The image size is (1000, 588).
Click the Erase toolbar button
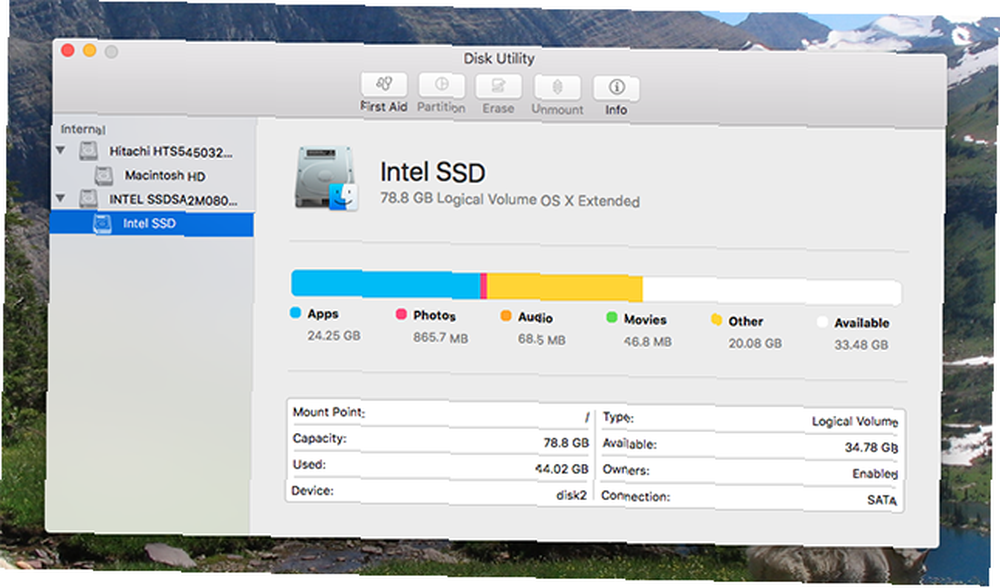point(498,87)
